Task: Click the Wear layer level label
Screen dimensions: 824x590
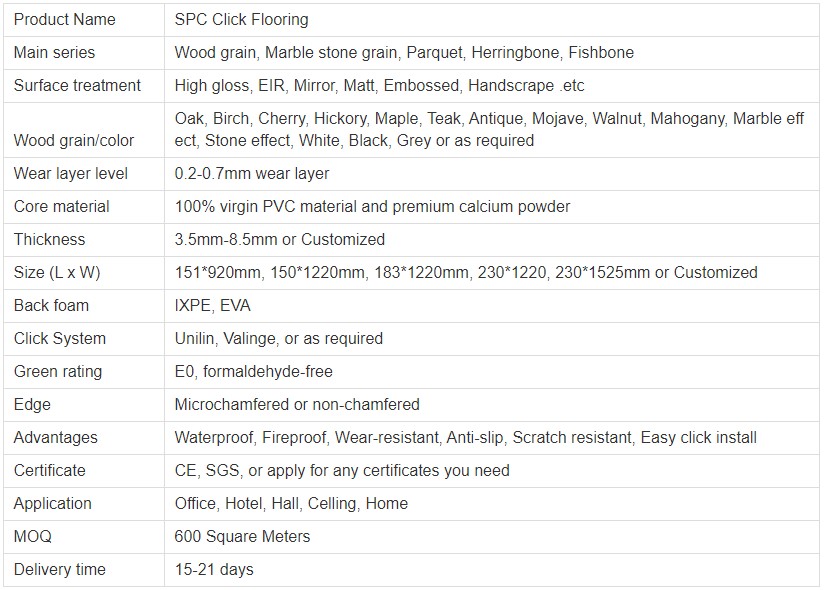Action: 70,174
